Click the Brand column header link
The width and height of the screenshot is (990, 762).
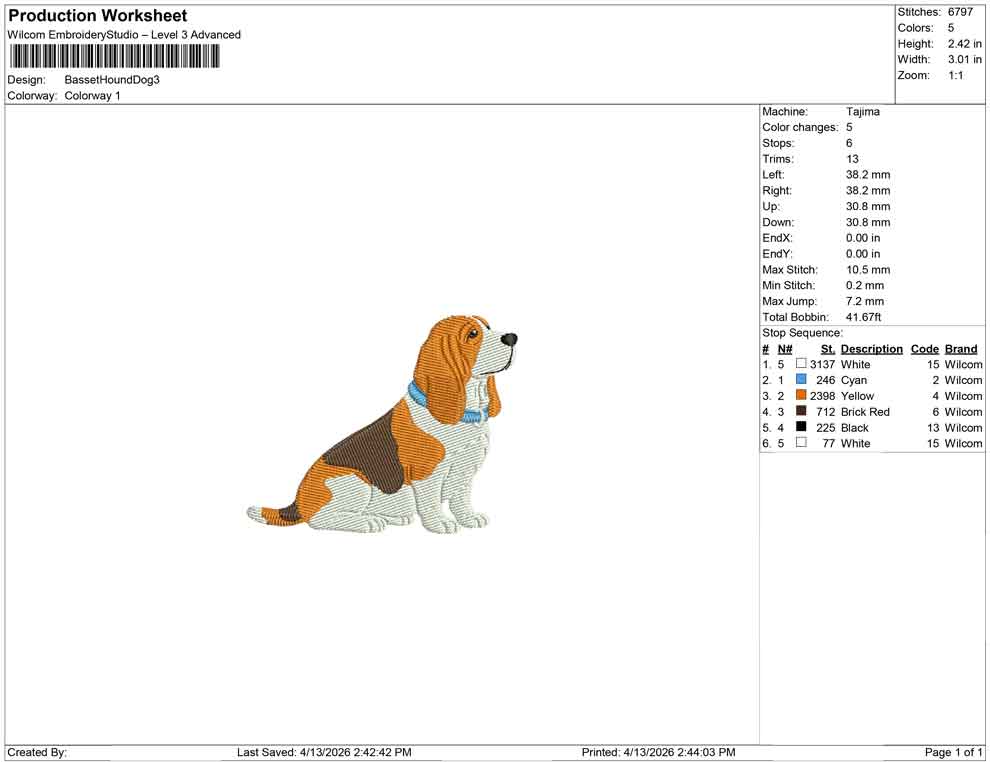click(x=960, y=348)
